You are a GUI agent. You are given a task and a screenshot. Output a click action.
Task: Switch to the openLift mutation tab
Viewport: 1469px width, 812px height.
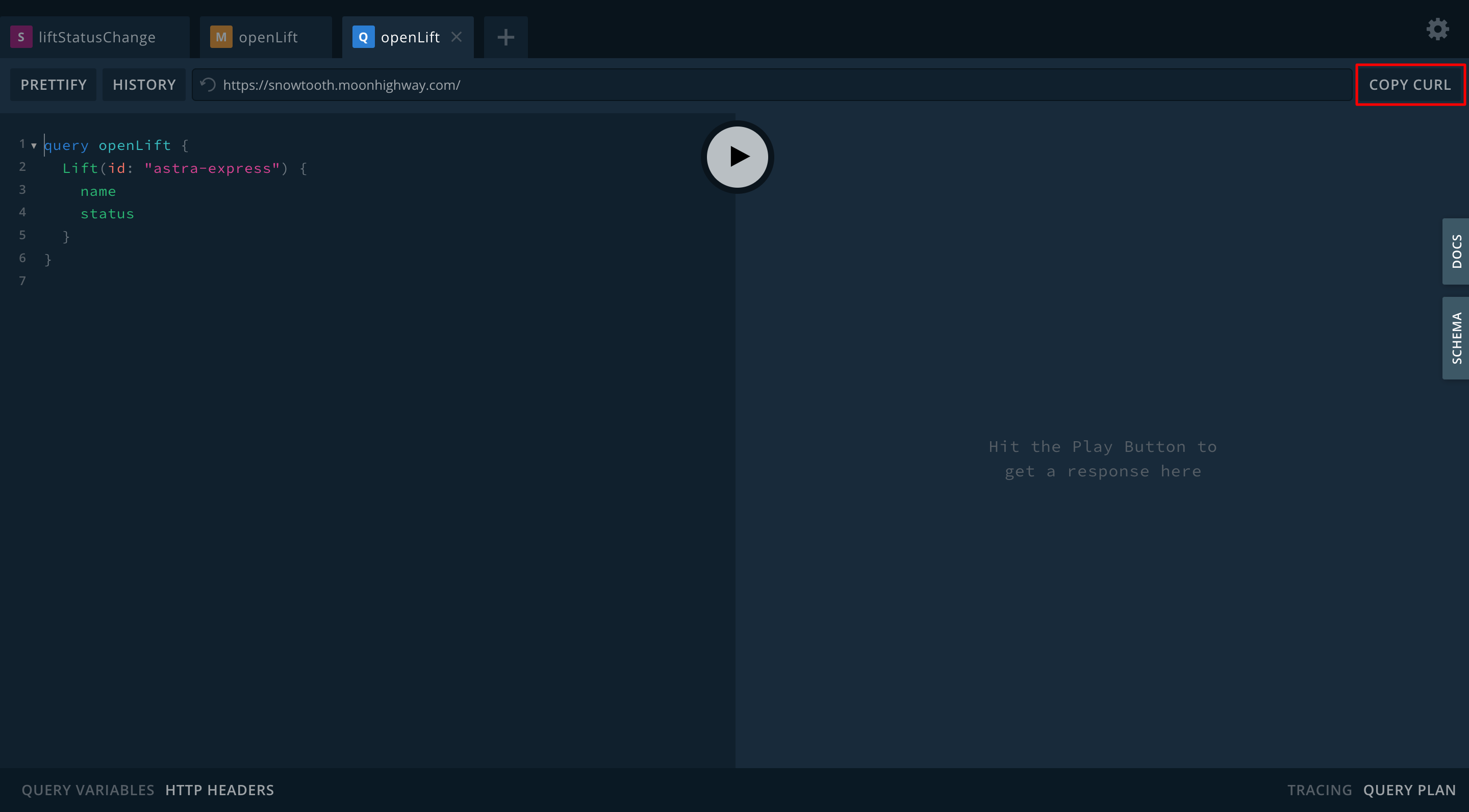pos(268,37)
